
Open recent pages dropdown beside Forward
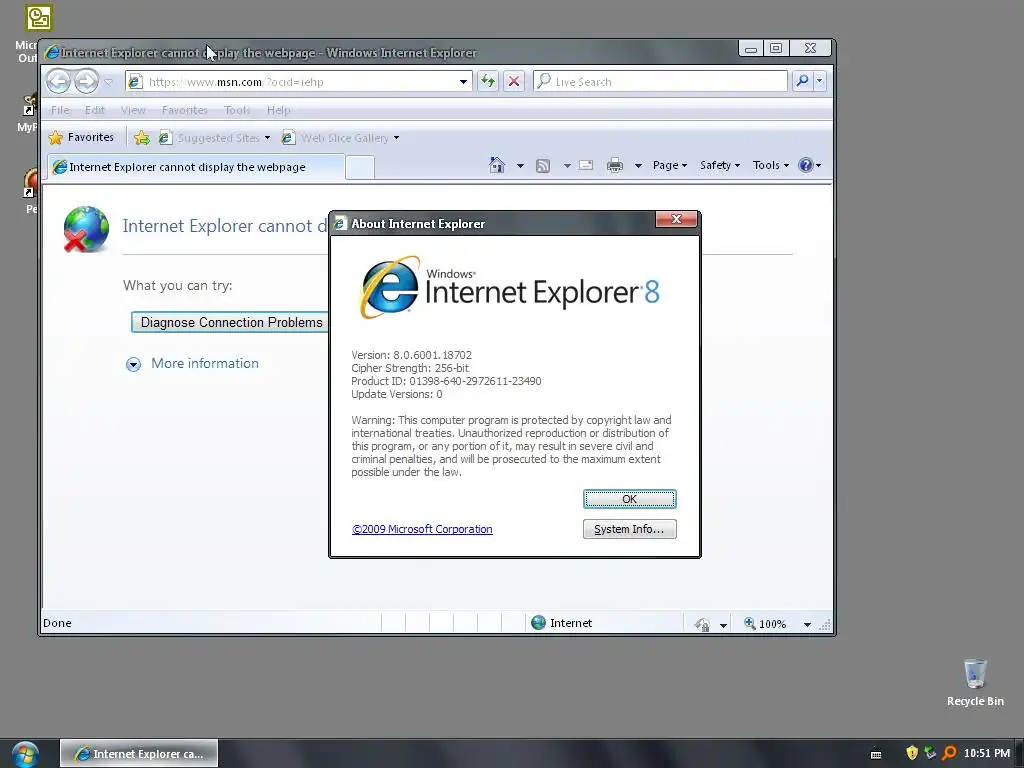pyautogui.click(x=109, y=82)
